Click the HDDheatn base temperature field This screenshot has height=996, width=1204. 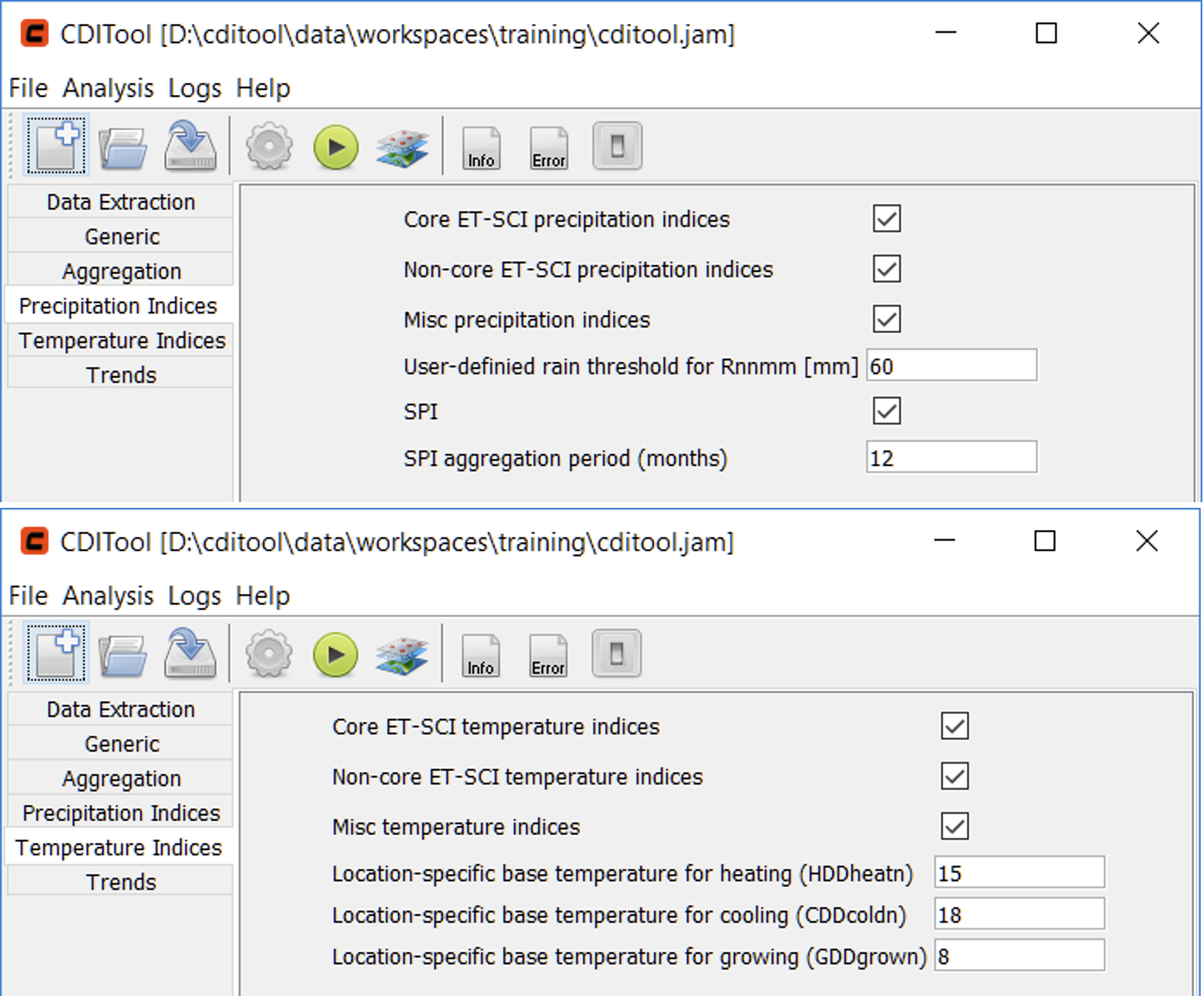pos(1019,873)
